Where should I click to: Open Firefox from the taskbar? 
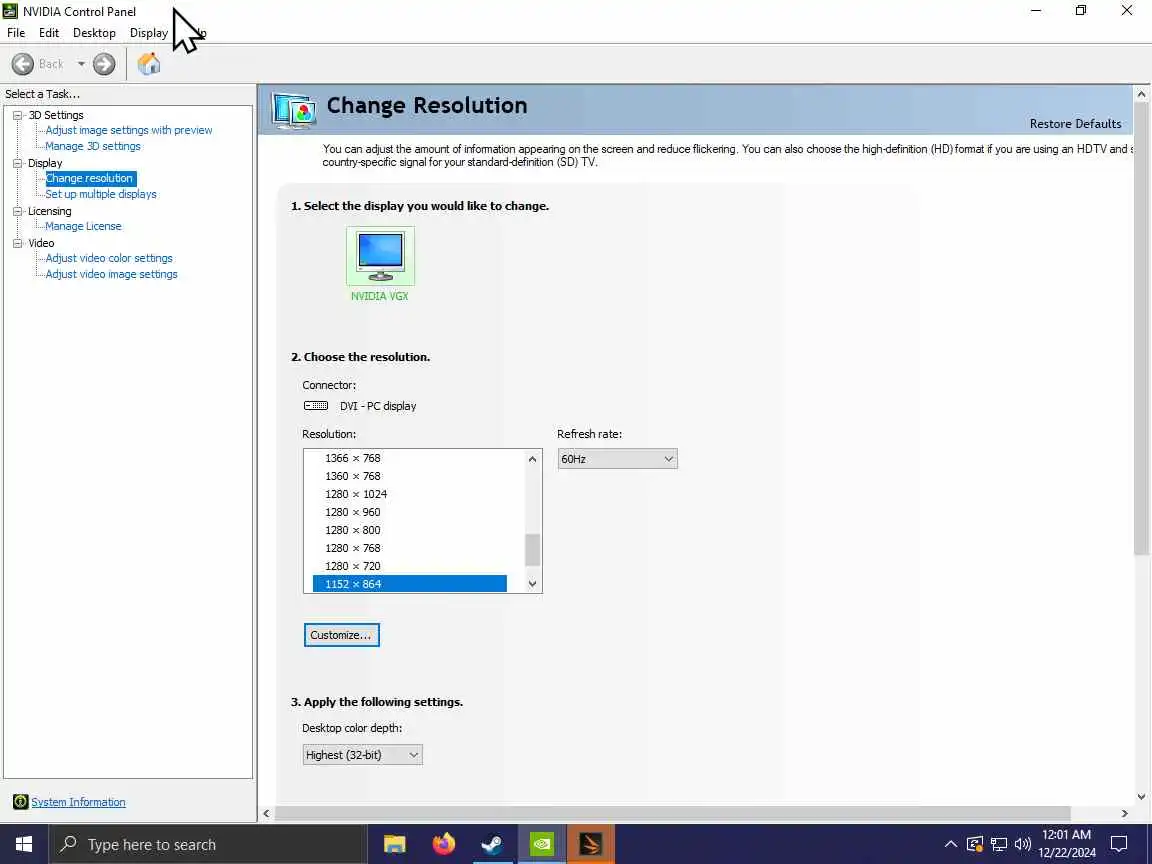(444, 844)
